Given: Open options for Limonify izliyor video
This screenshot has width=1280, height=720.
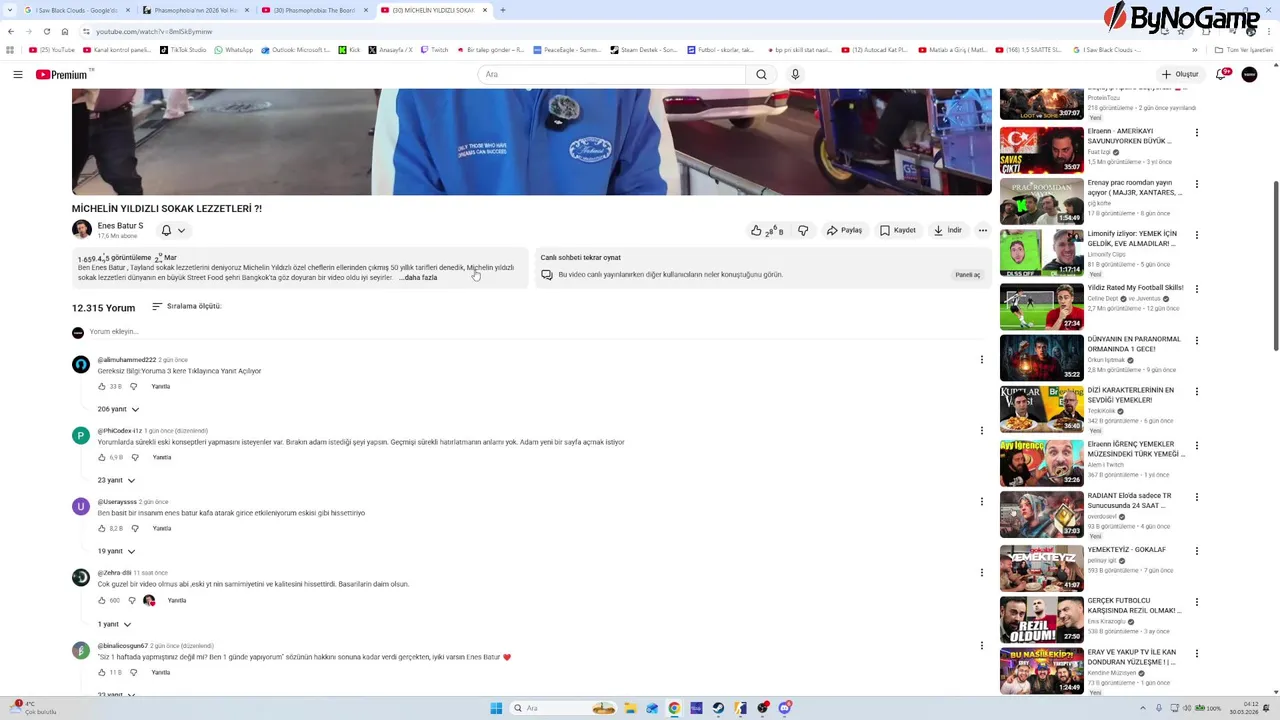Looking at the screenshot, I should tap(1196, 235).
